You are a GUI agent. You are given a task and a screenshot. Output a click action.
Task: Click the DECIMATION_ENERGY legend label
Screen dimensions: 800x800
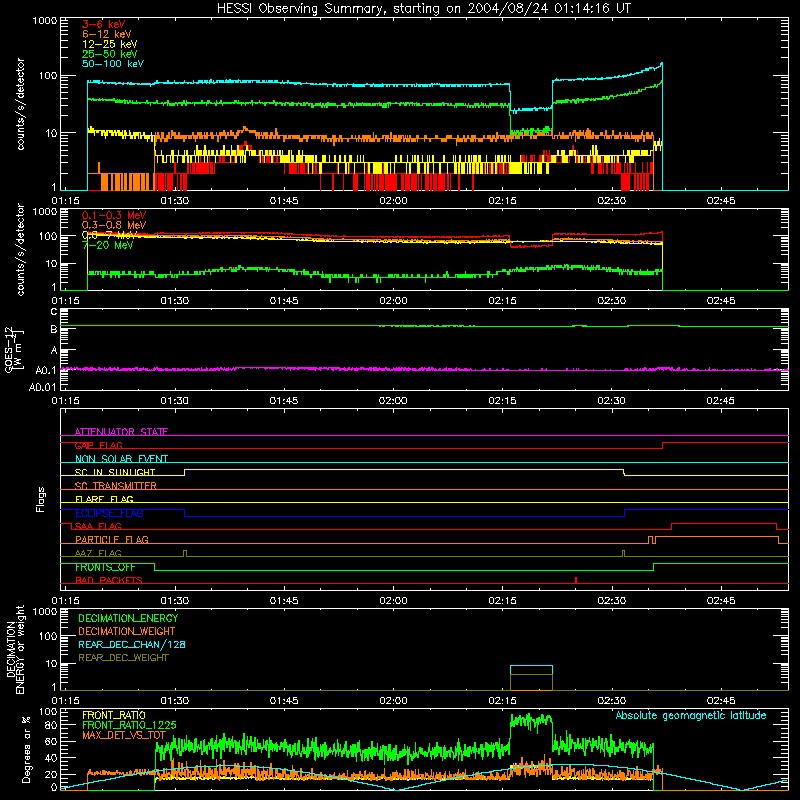(x=128, y=618)
